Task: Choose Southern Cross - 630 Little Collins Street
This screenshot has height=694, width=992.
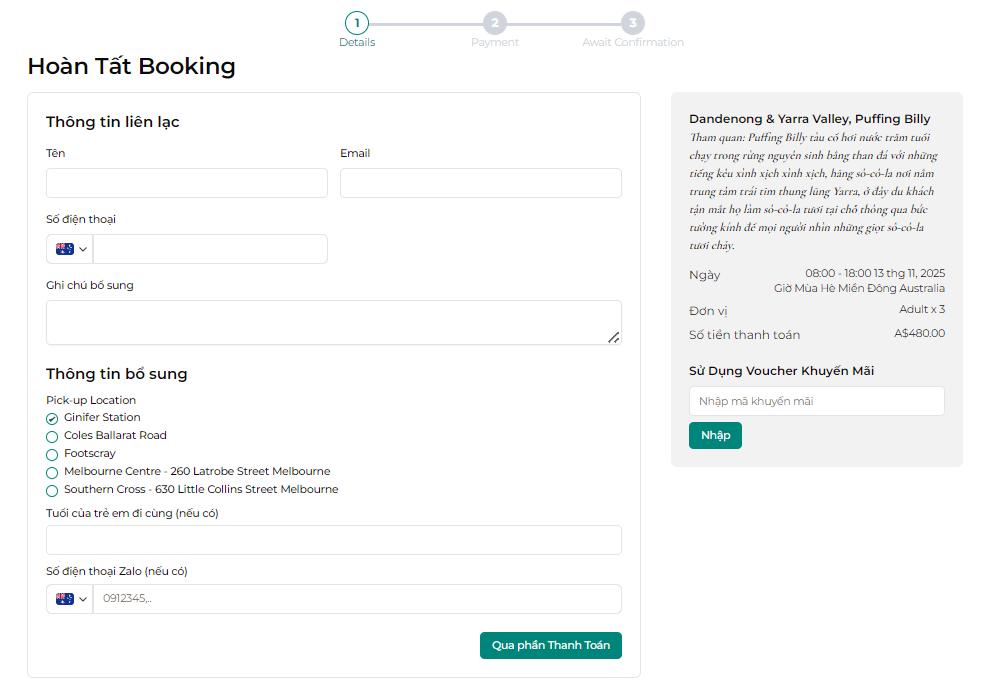Action: tap(52, 490)
